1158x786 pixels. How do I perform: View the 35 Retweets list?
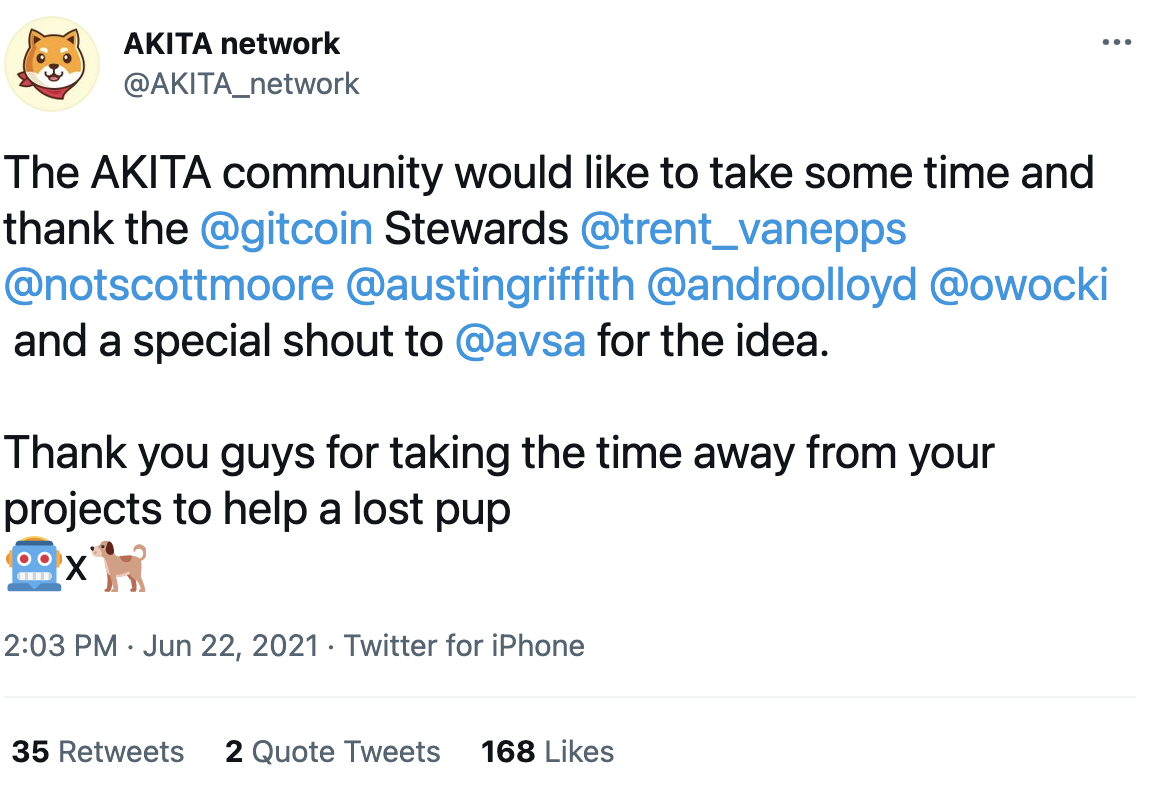[98, 751]
